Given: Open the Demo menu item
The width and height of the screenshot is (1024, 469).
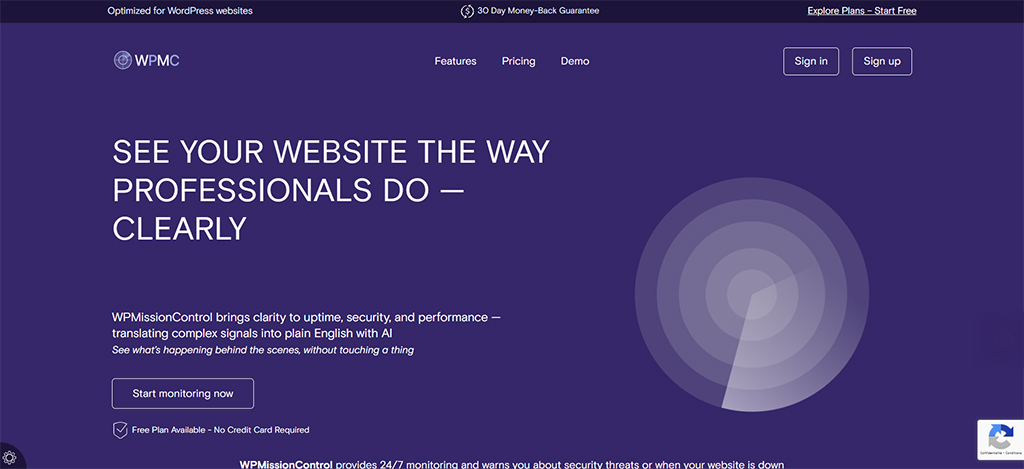Looking at the screenshot, I should [x=575, y=61].
